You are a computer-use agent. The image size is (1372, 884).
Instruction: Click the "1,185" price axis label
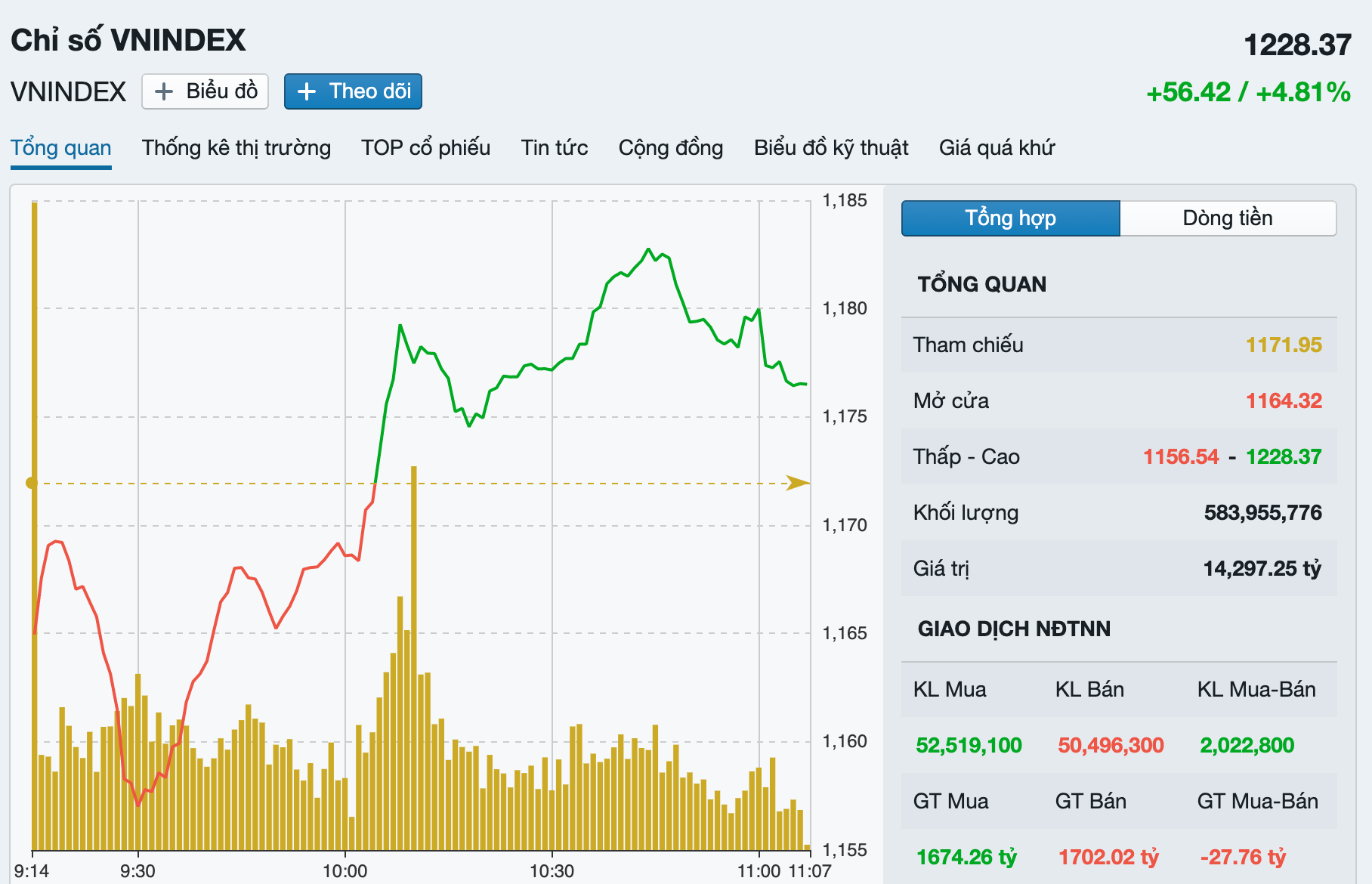pos(845,200)
